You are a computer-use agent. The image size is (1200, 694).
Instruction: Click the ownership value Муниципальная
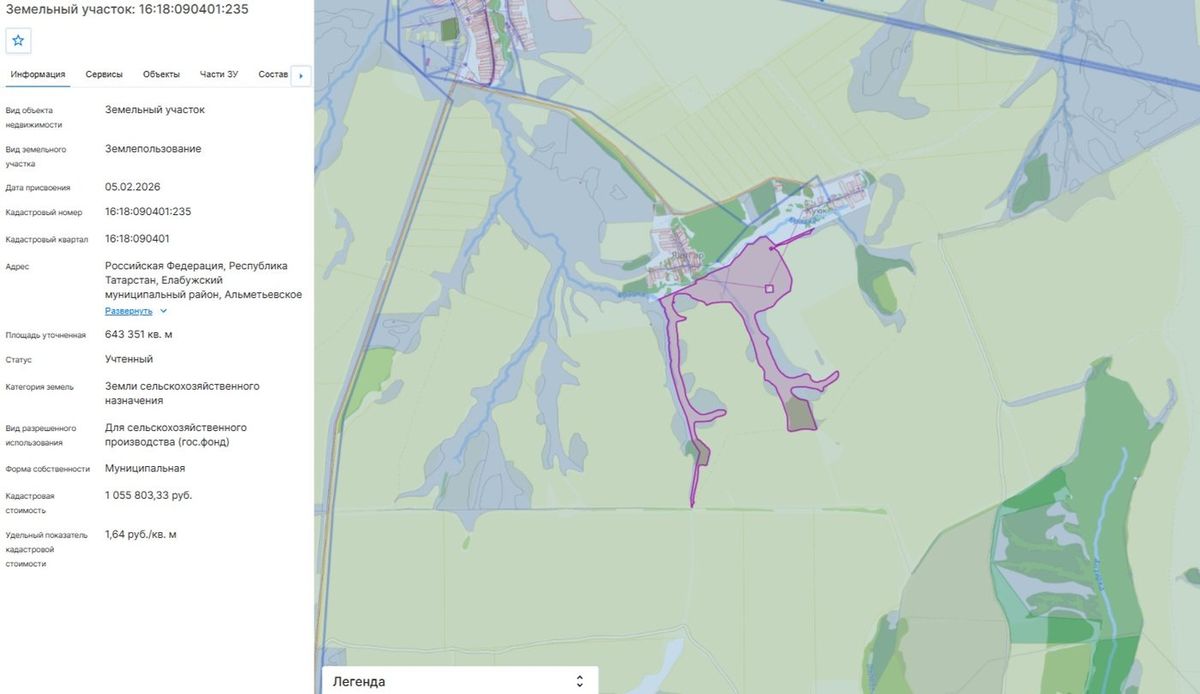point(145,468)
